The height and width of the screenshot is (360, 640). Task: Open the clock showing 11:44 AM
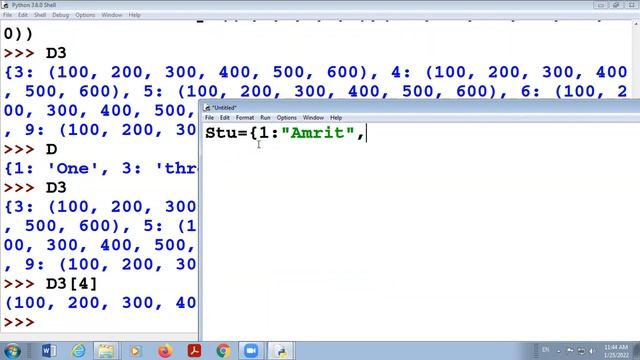pyautogui.click(x=616, y=351)
